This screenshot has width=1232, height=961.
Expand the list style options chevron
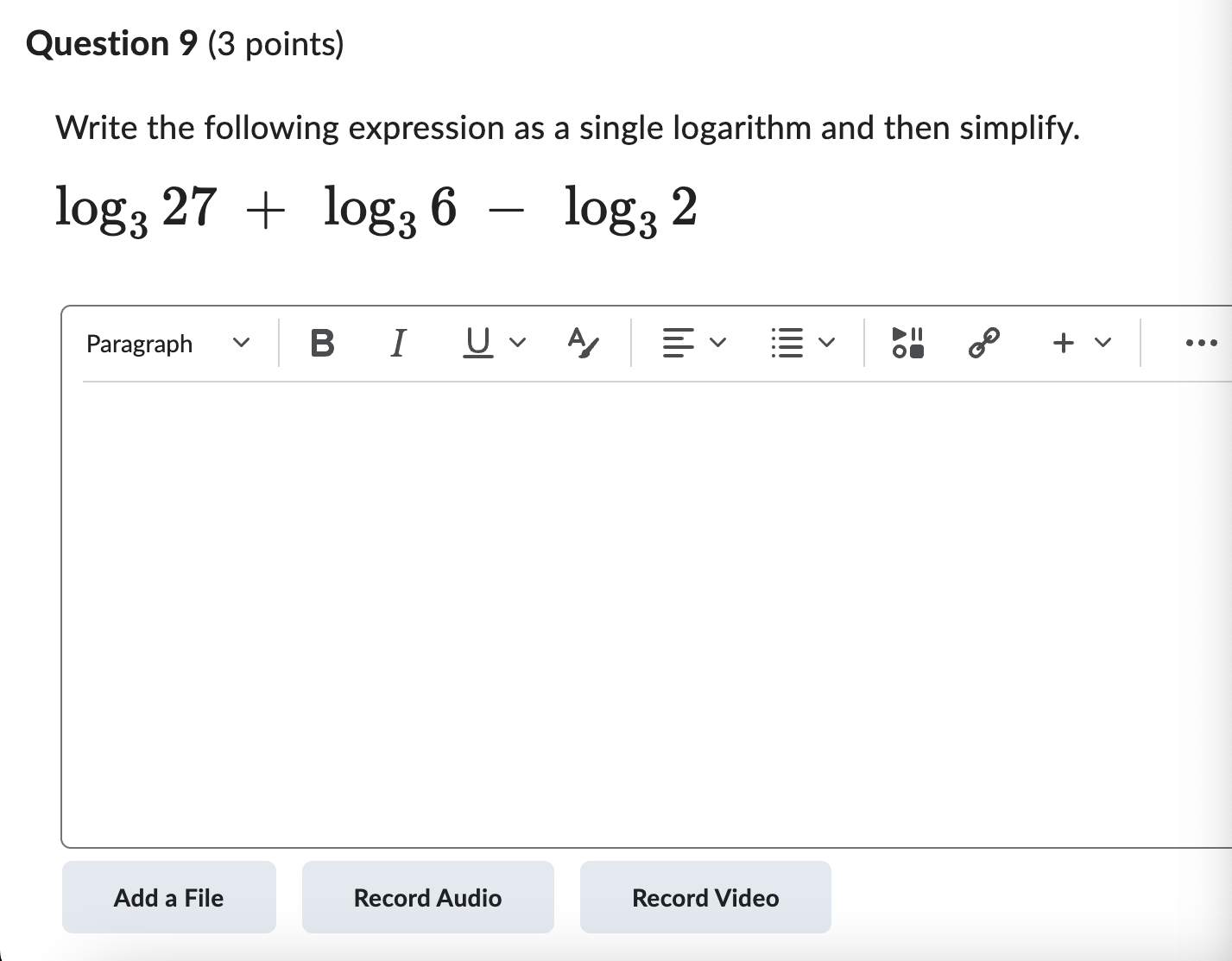825,343
